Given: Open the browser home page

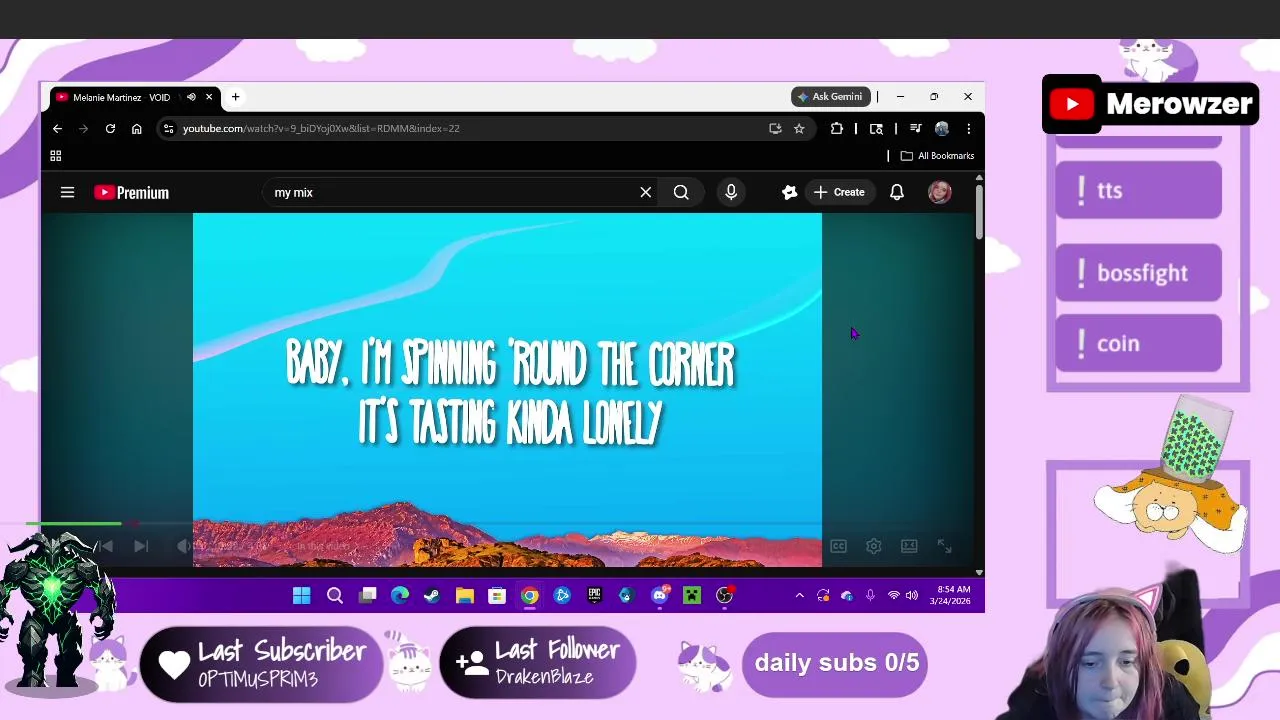Looking at the screenshot, I should pos(136,128).
